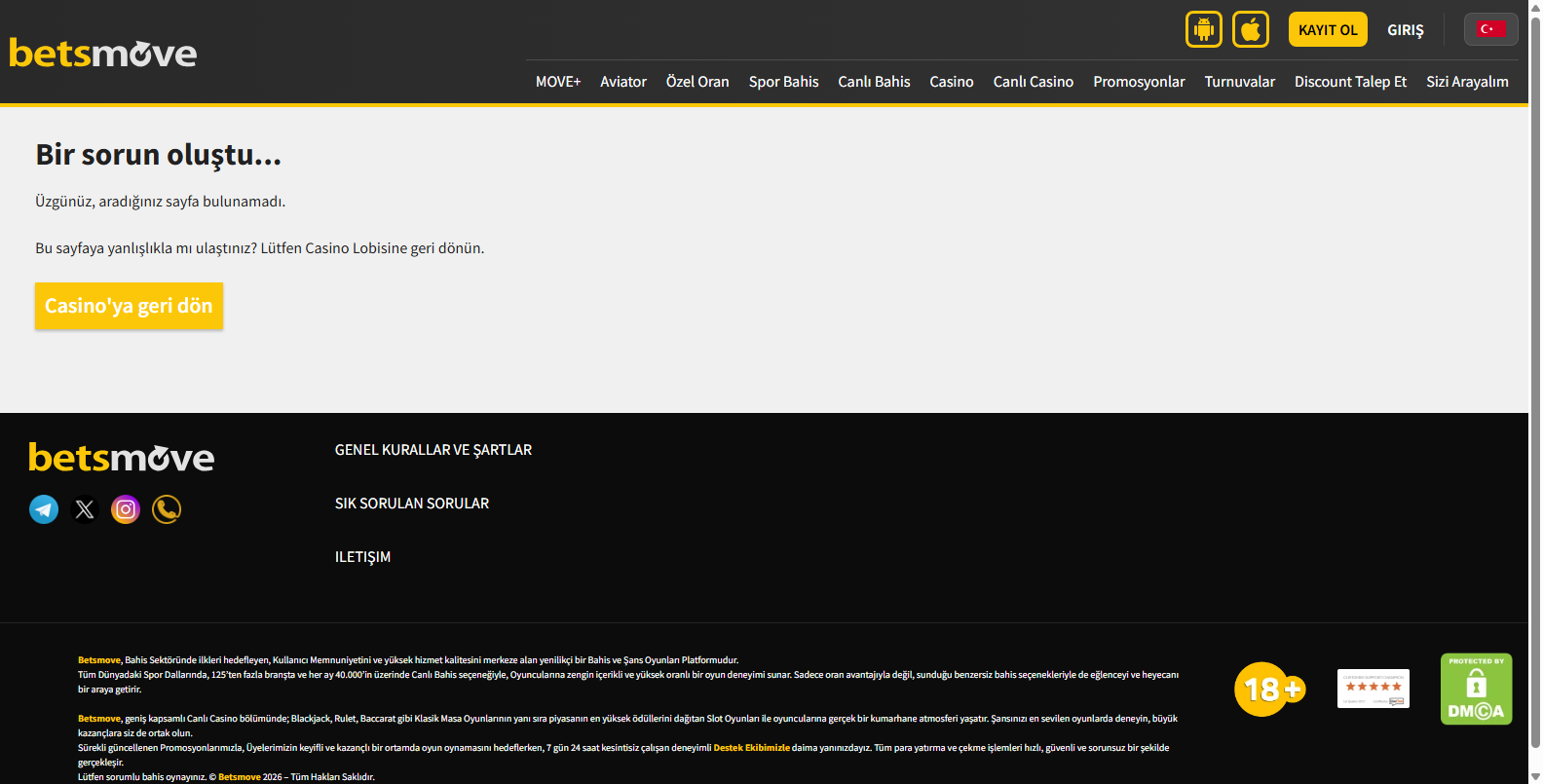Click the first yellow Betsmove link in footer text

(99, 660)
